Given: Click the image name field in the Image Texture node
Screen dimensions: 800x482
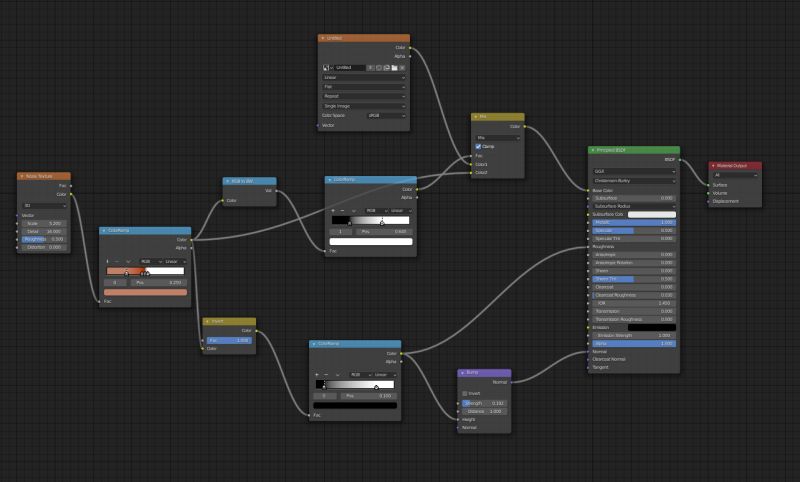Looking at the screenshot, I should tap(350, 67).
